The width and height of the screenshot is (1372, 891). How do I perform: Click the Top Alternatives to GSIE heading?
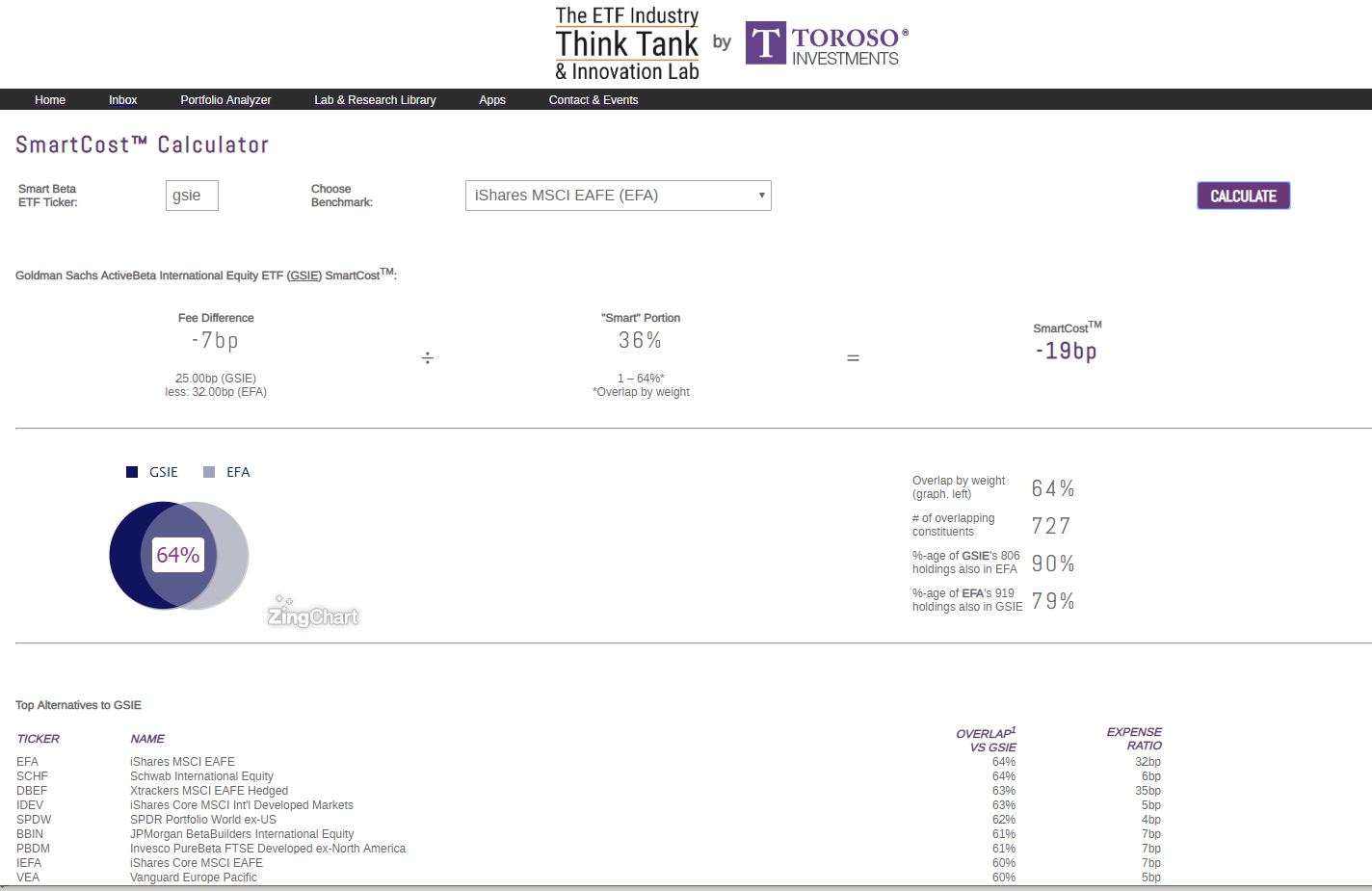pyautogui.click(x=78, y=705)
